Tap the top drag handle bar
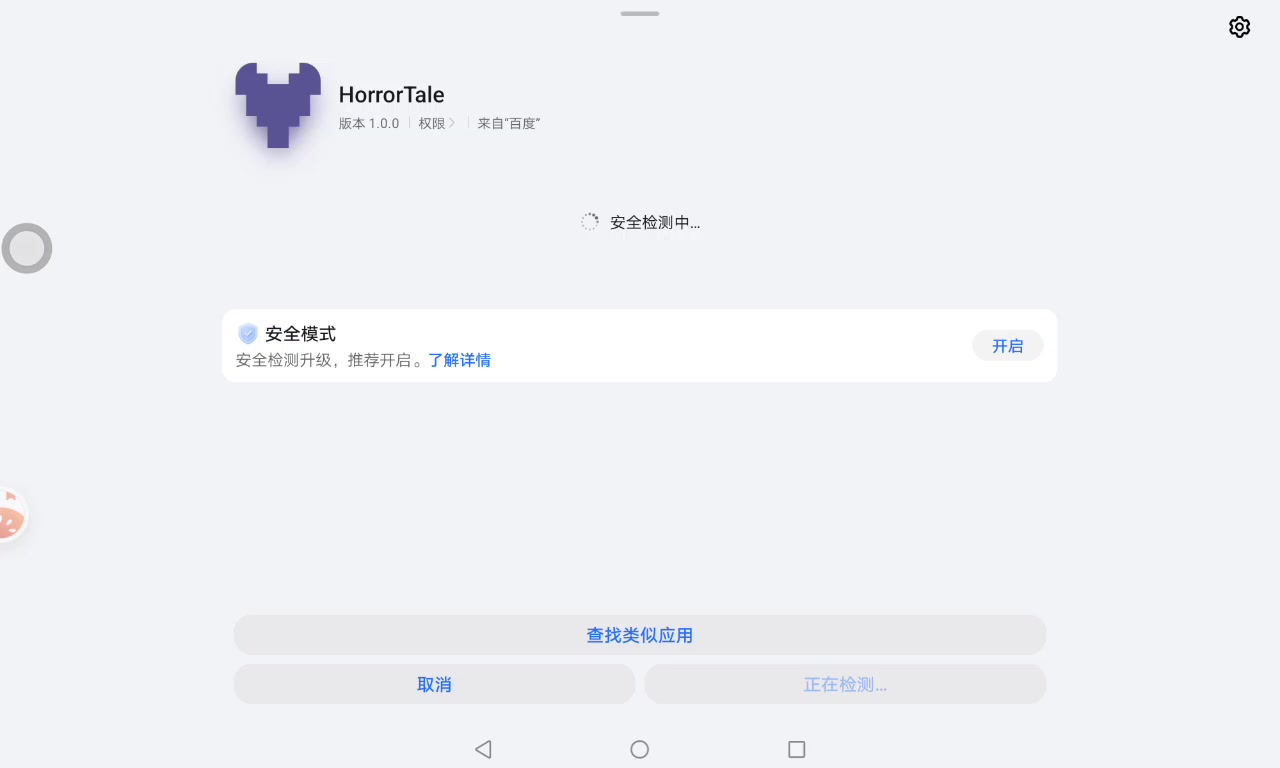This screenshot has height=768, width=1280. pyautogui.click(x=640, y=14)
